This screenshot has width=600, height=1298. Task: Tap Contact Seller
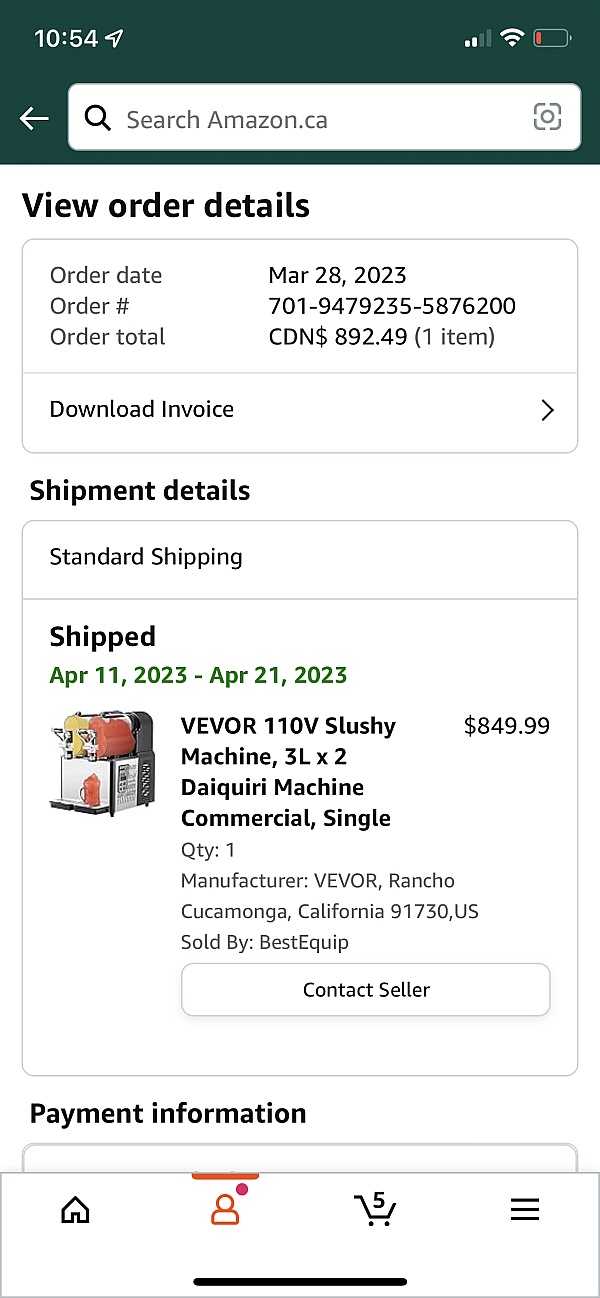pos(365,989)
